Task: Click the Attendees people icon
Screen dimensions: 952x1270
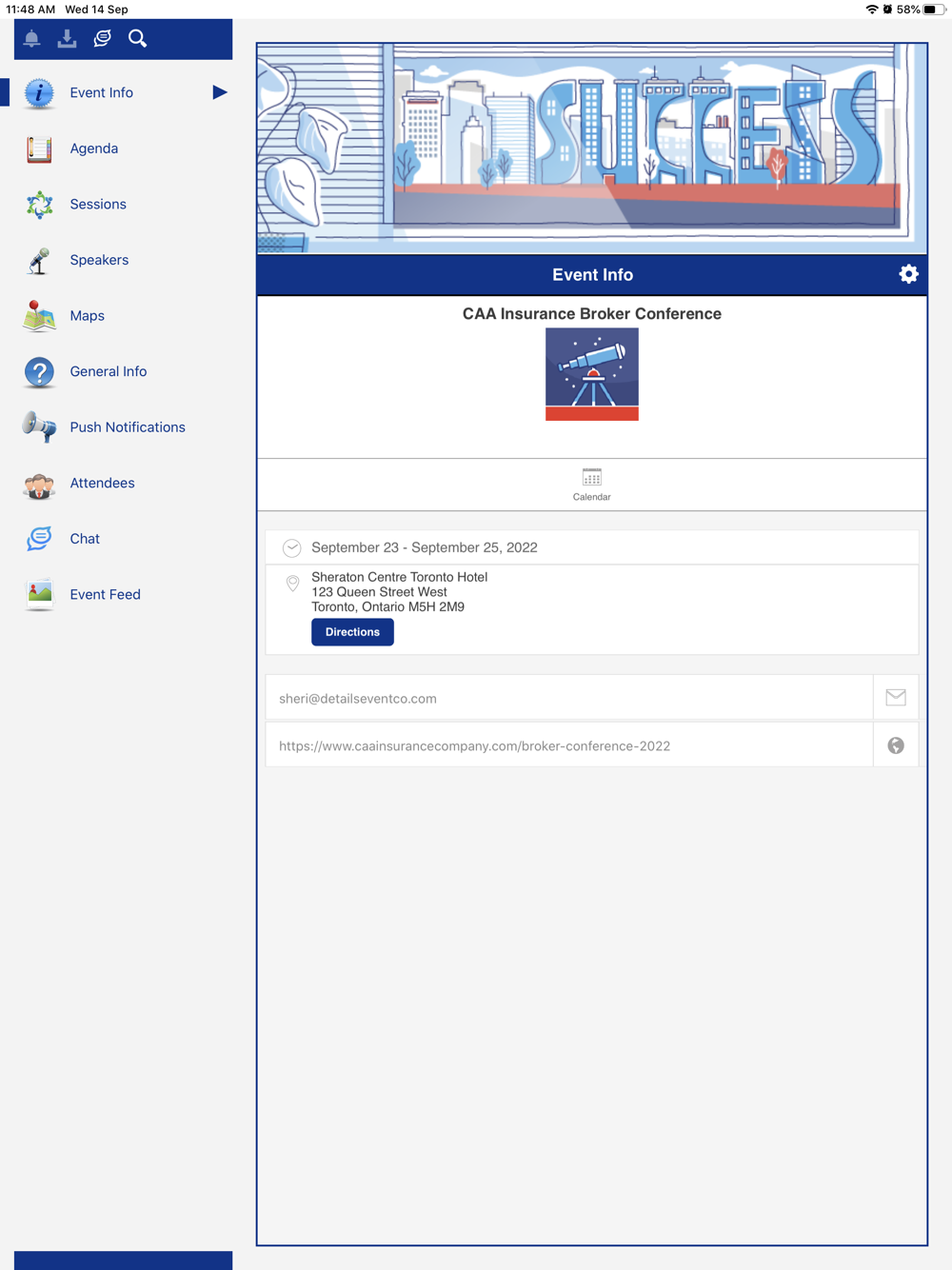Action: tap(39, 485)
